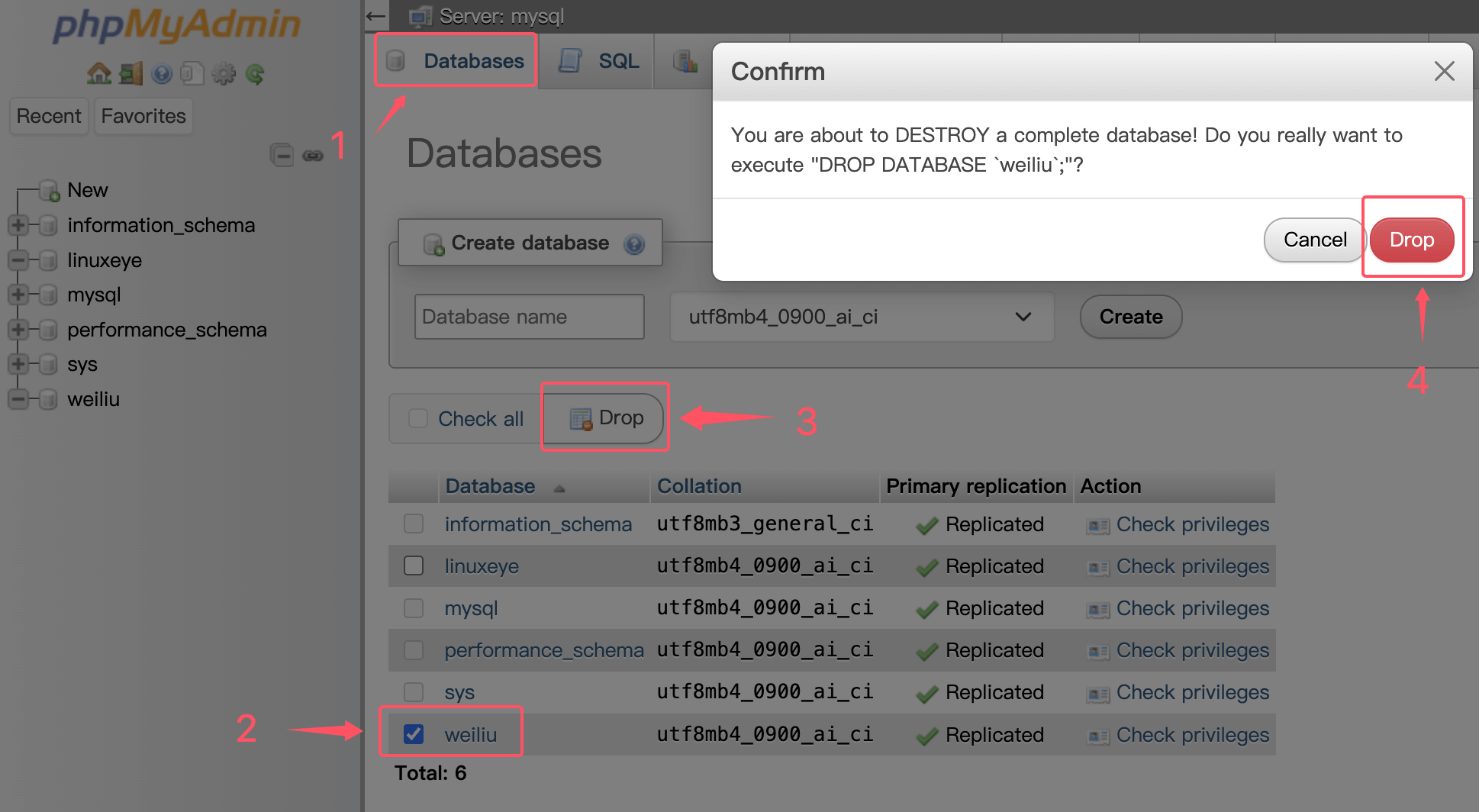Expand sys node in navigation tree
Image resolution: width=1479 pixels, height=812 pixels.
point(18,364)
